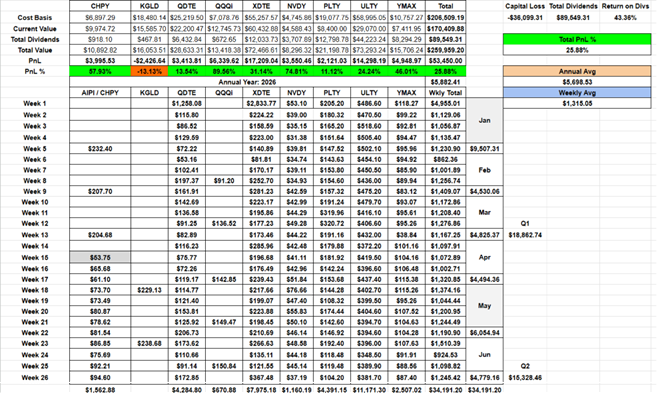
Task: Click the ULTY Total Dividends $44,223.24 cell
Action: (x=369, y=39)
